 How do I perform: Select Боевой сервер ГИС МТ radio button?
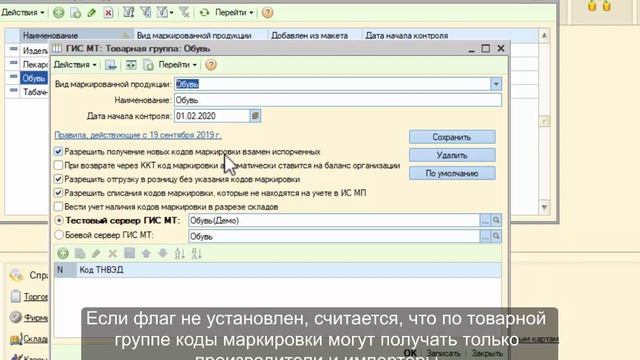click(59, 235)
